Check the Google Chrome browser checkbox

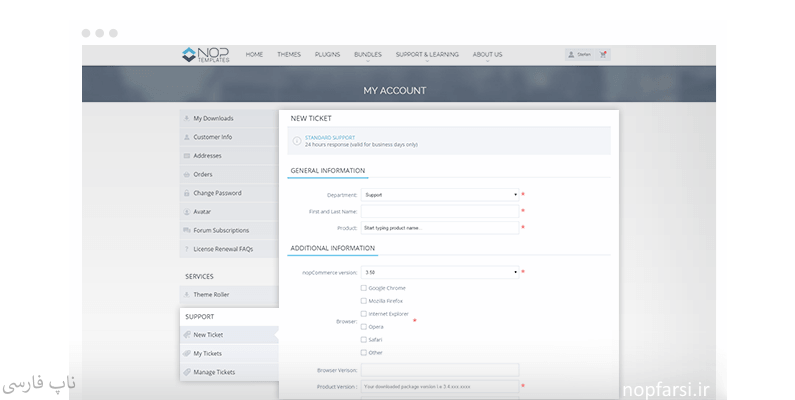click(363, 288)
